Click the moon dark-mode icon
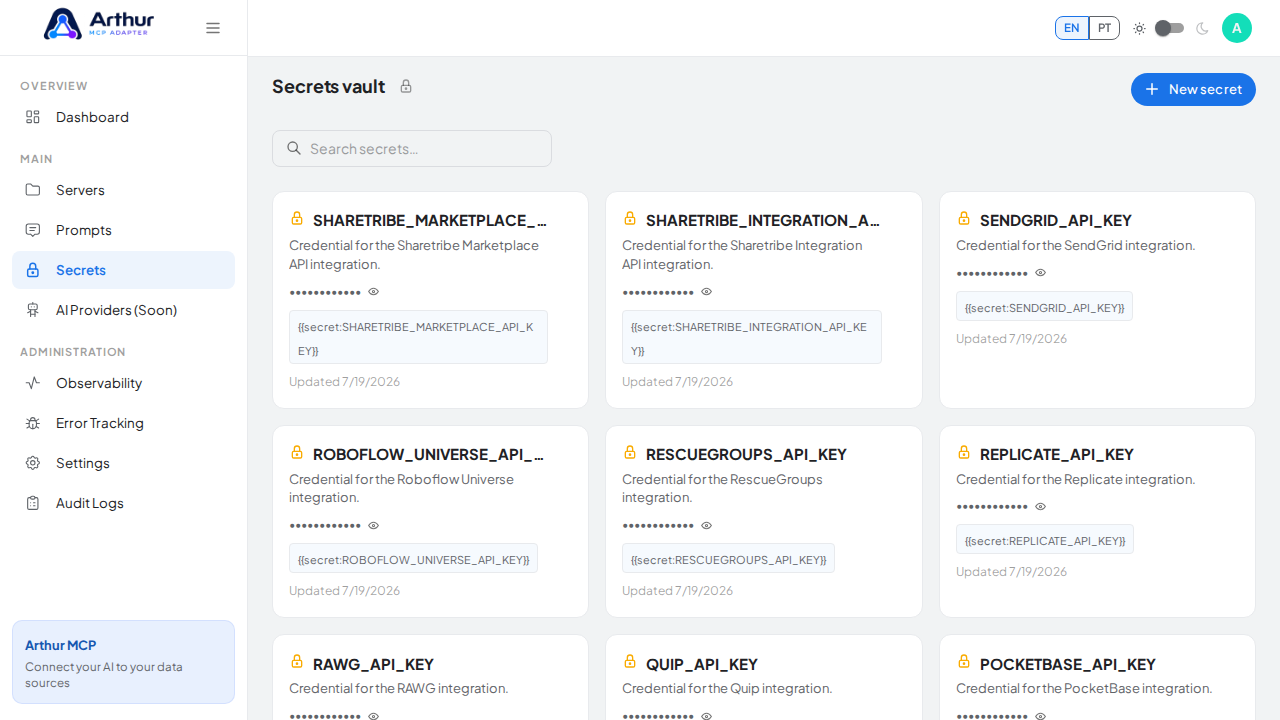 point(1202,28)
